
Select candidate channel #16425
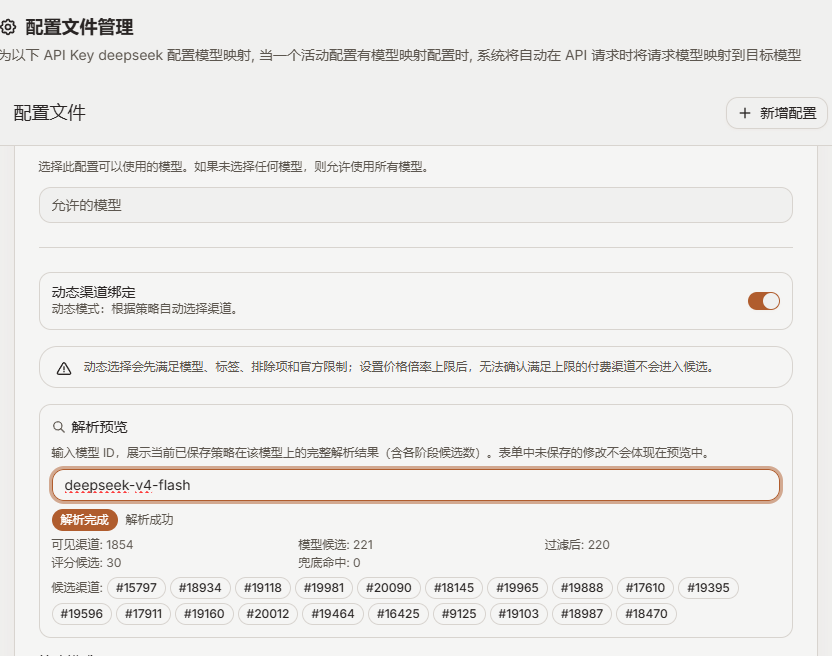pyautogui.click(x=398, y=614)
